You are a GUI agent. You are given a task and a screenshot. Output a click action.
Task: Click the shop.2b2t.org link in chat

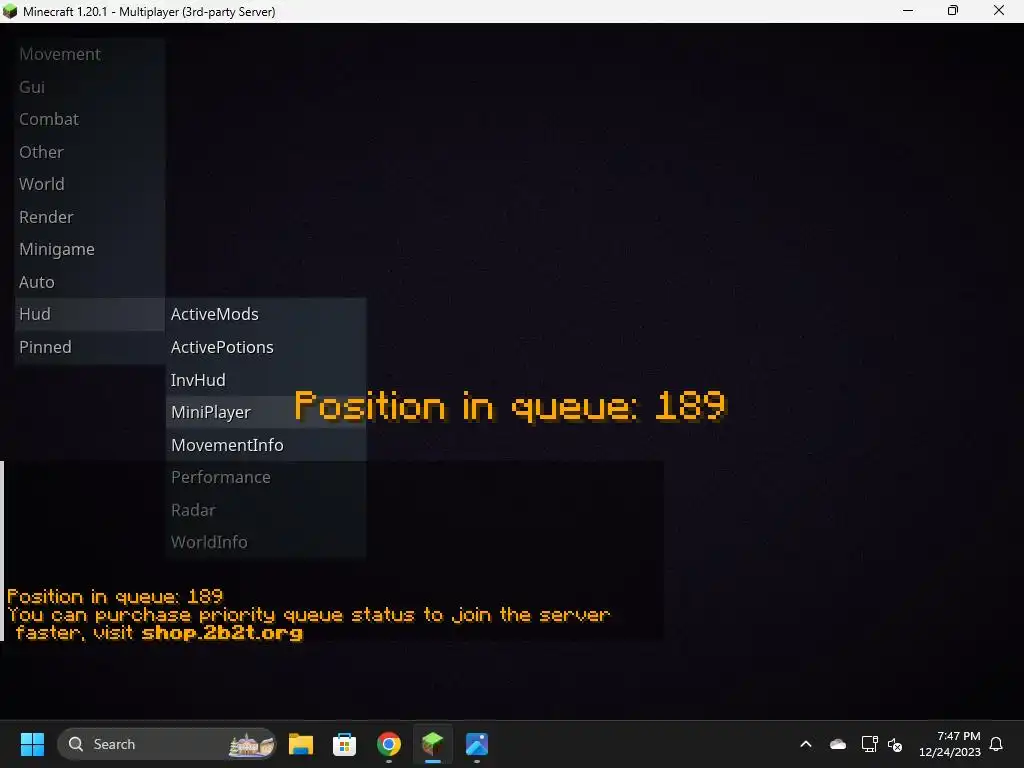(x=222, y=633)
